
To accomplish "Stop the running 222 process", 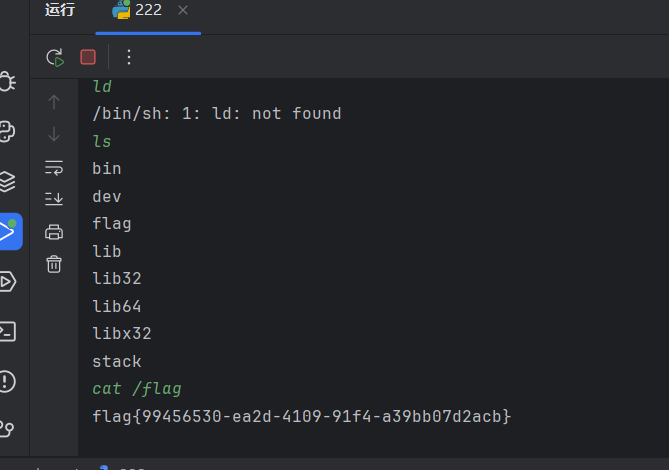I will tap(88, 57).
